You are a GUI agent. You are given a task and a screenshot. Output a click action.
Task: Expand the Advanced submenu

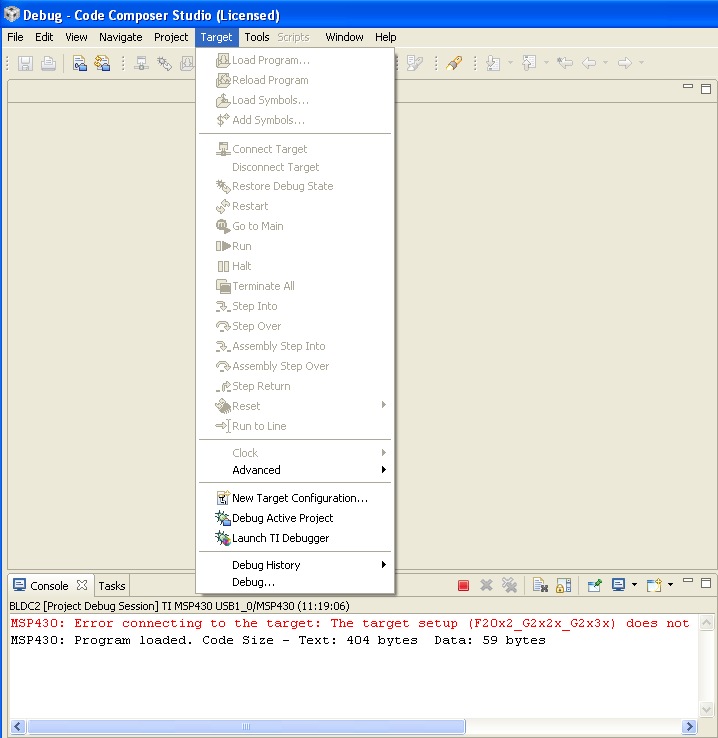coord(295,470)
